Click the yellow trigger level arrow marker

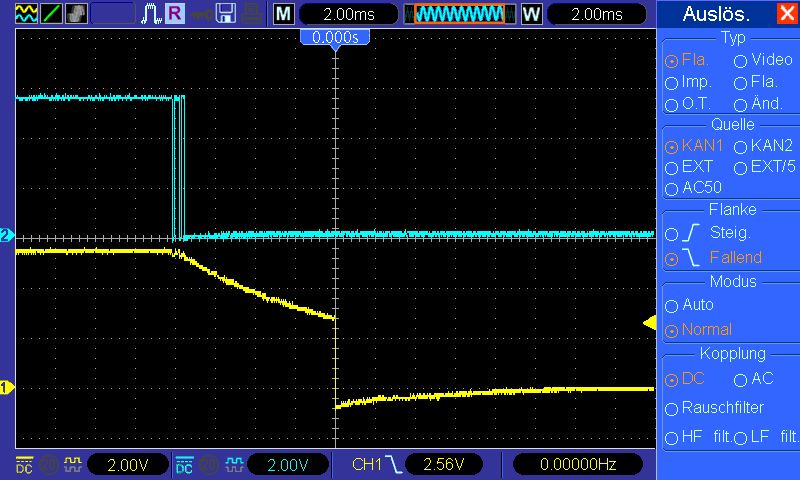click(649, 322)
